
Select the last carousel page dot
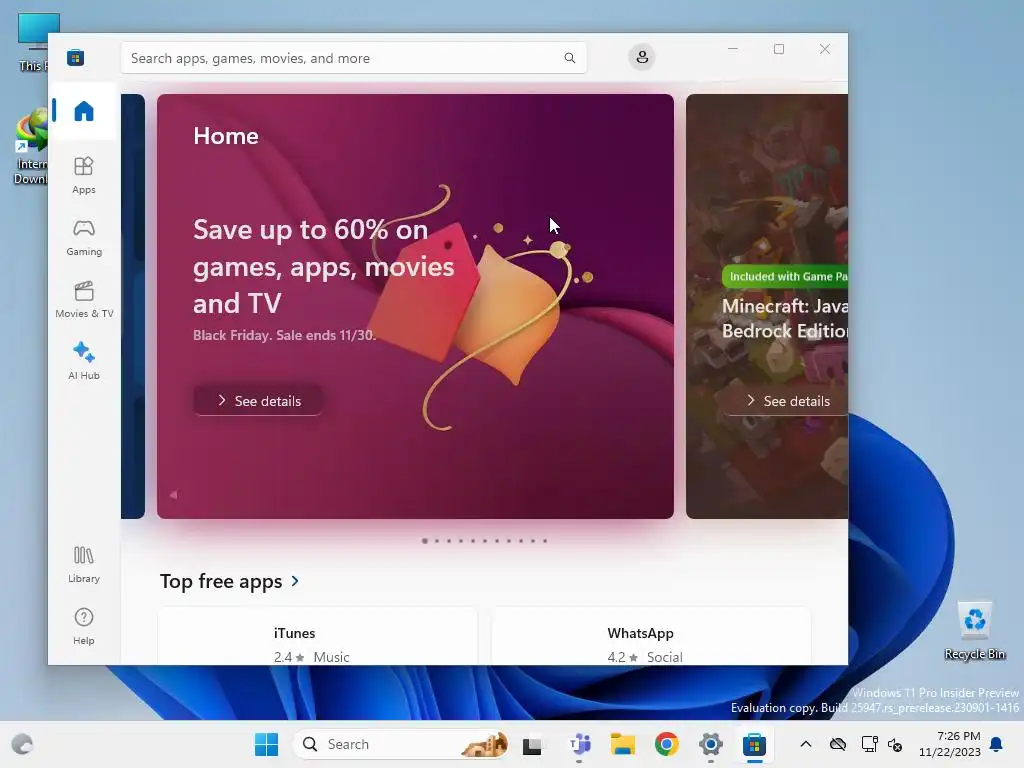(x=545, y=541)
